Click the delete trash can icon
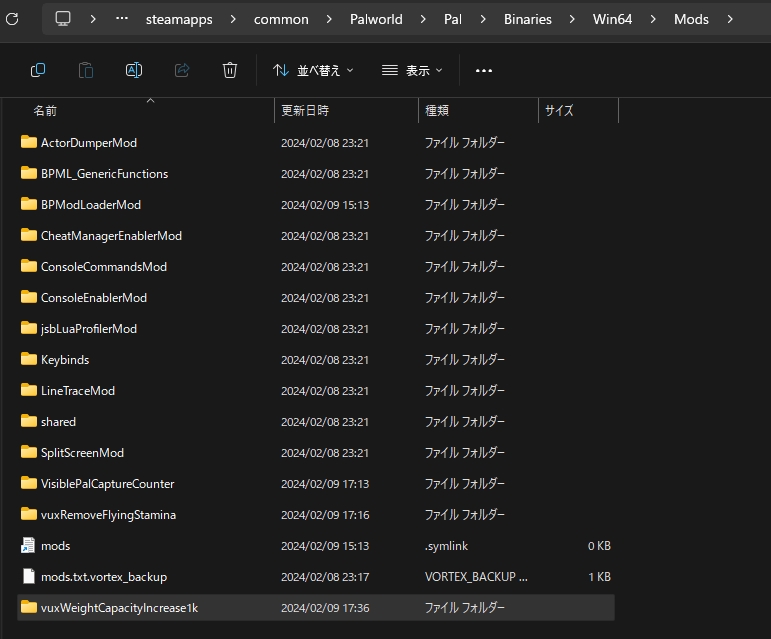Image resolution: width=771 pixels, height=639 pixels. tap(230, 70)
